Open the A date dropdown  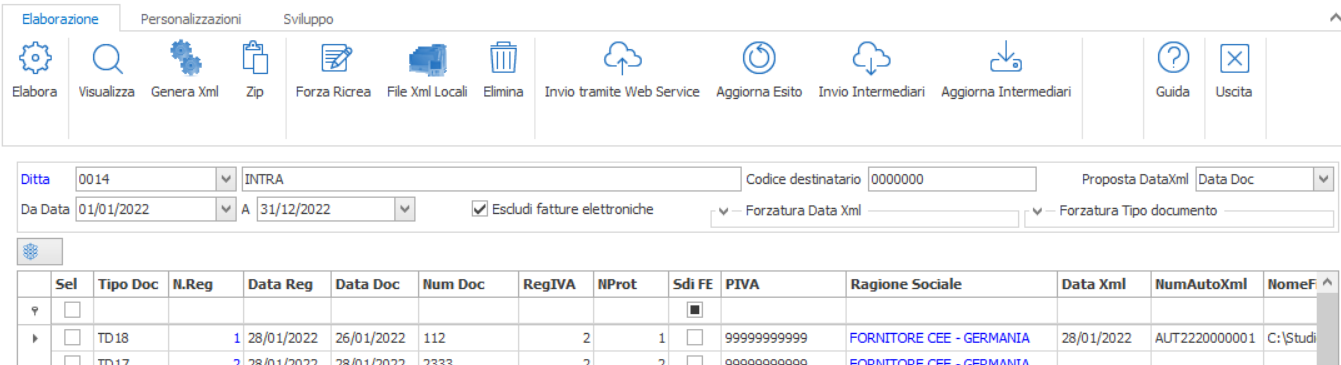[x=404, y=209]
